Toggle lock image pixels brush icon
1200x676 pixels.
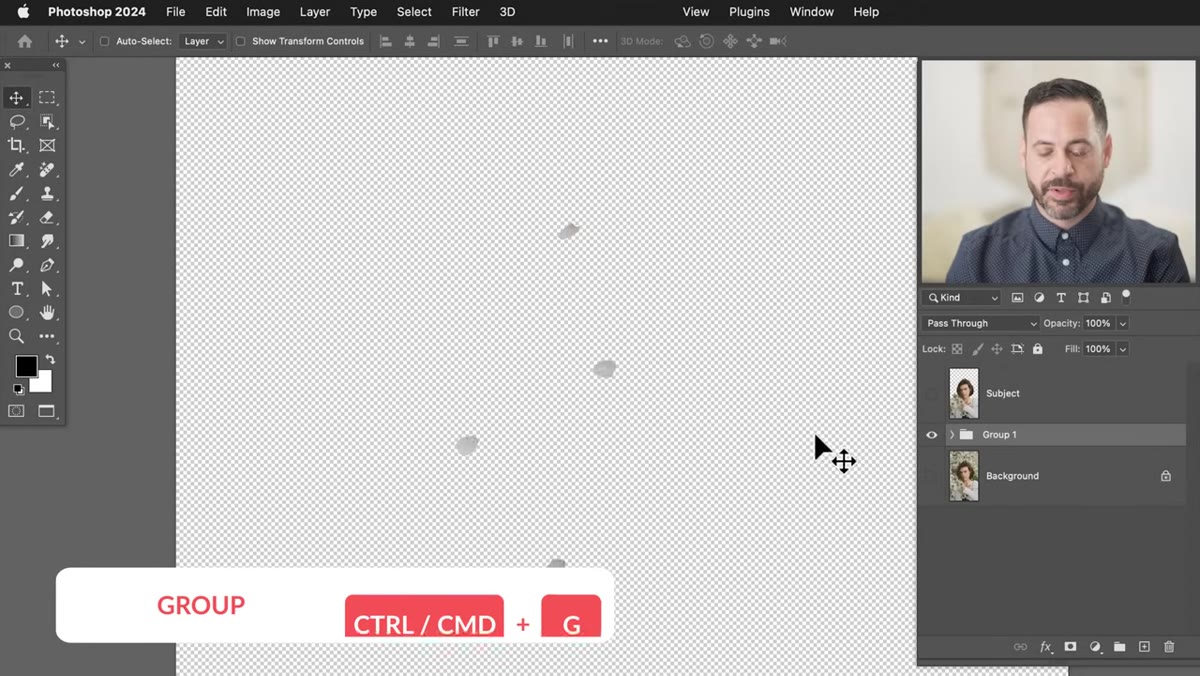(x=977, y=349)
